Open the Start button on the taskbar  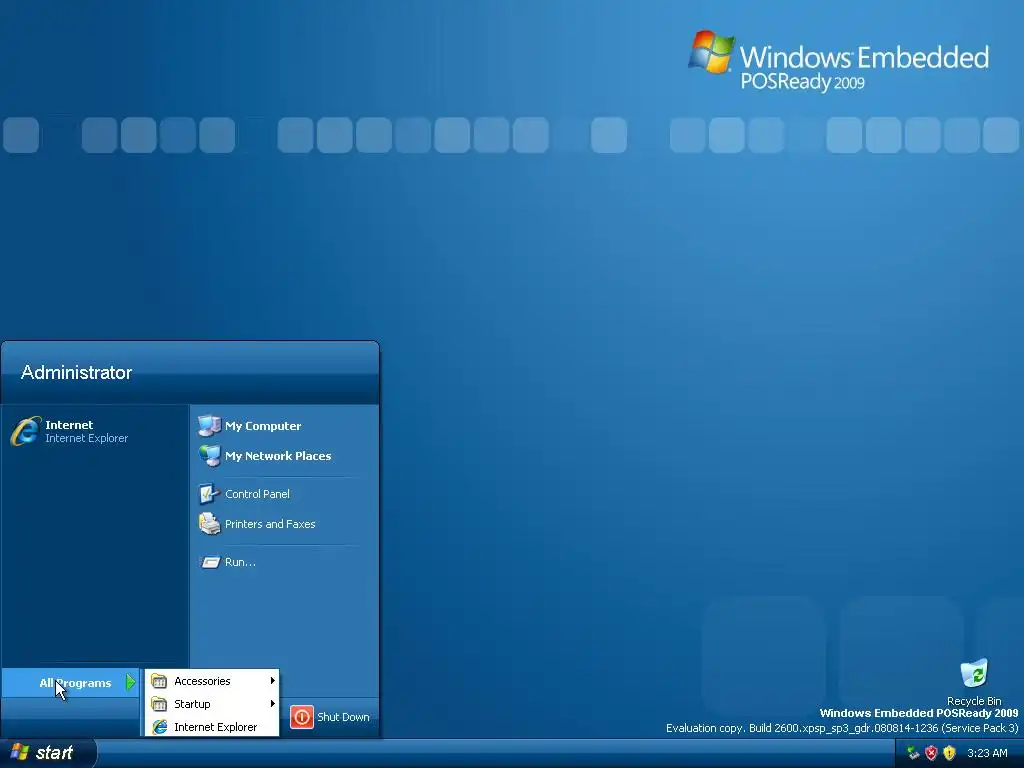pos(48,753)
